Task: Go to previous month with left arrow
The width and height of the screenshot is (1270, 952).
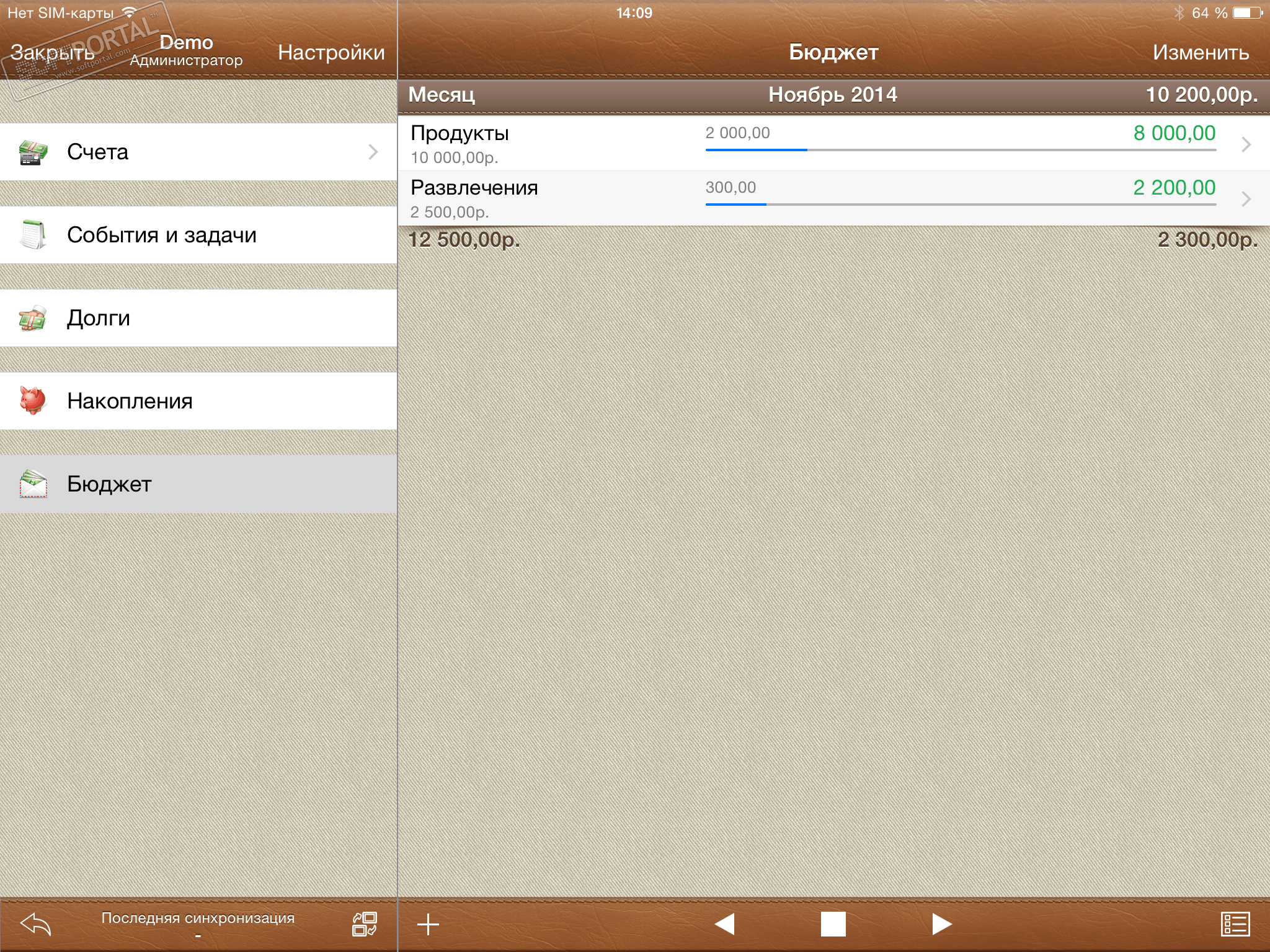Action: (x=724, y=924)
